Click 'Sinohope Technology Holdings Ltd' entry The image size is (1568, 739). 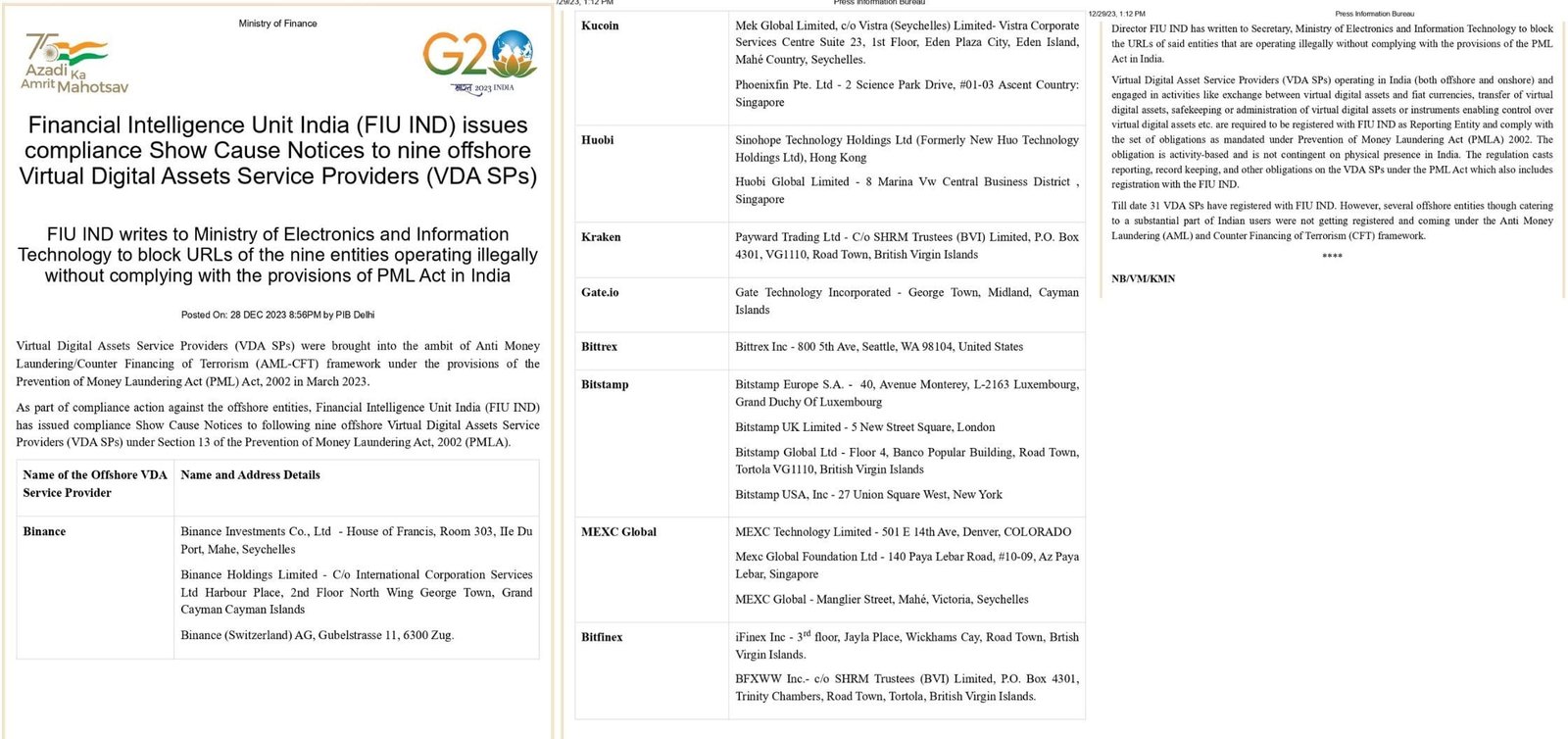(x=907, y=149)
